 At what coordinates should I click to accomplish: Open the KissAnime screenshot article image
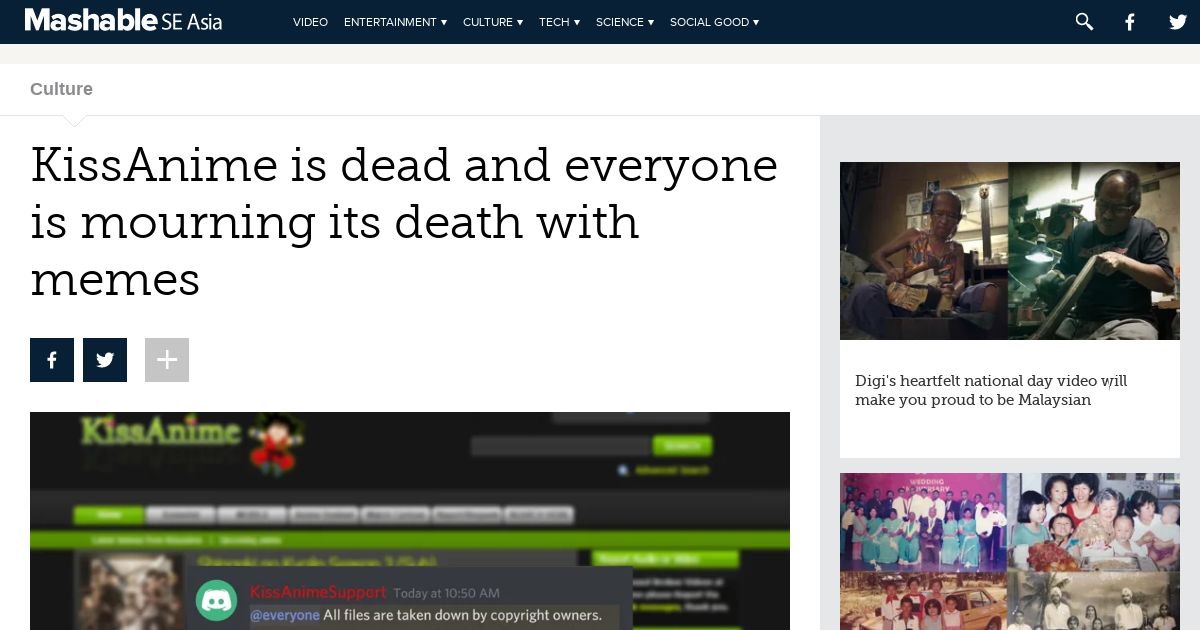(x=410, y=521)
